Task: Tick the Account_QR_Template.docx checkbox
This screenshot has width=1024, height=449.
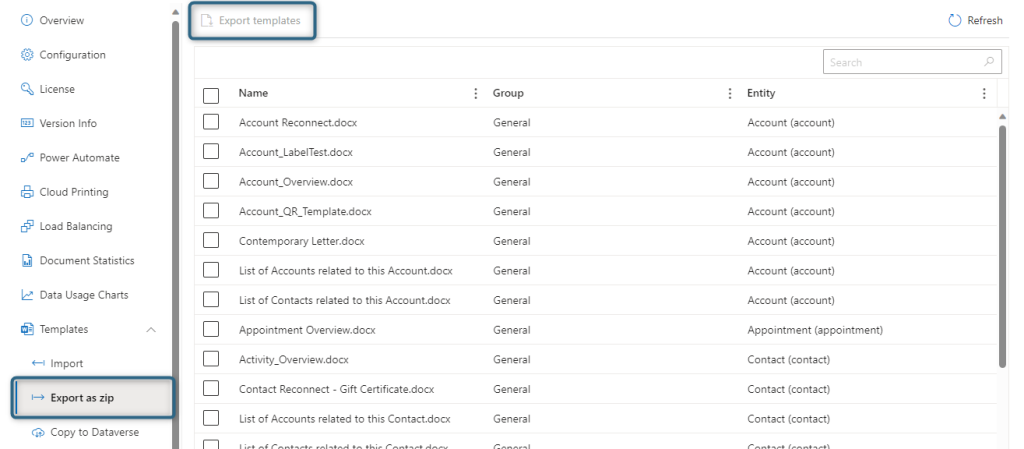Action: [211, 211]
